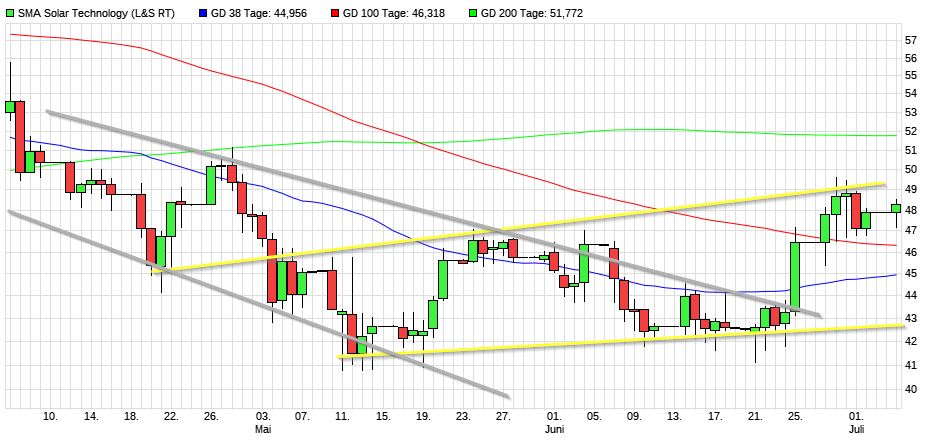
Task: Click the month label 'Juni'
Action: 554,430
